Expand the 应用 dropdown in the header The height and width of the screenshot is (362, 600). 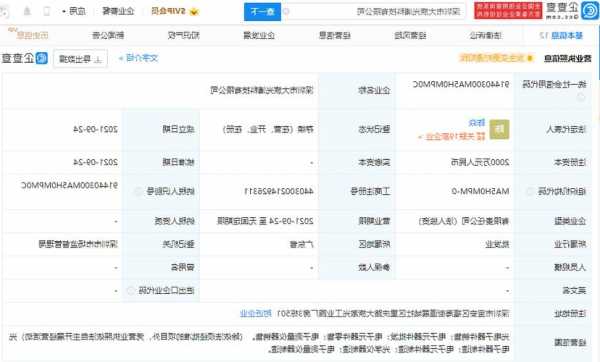[74, 11]
